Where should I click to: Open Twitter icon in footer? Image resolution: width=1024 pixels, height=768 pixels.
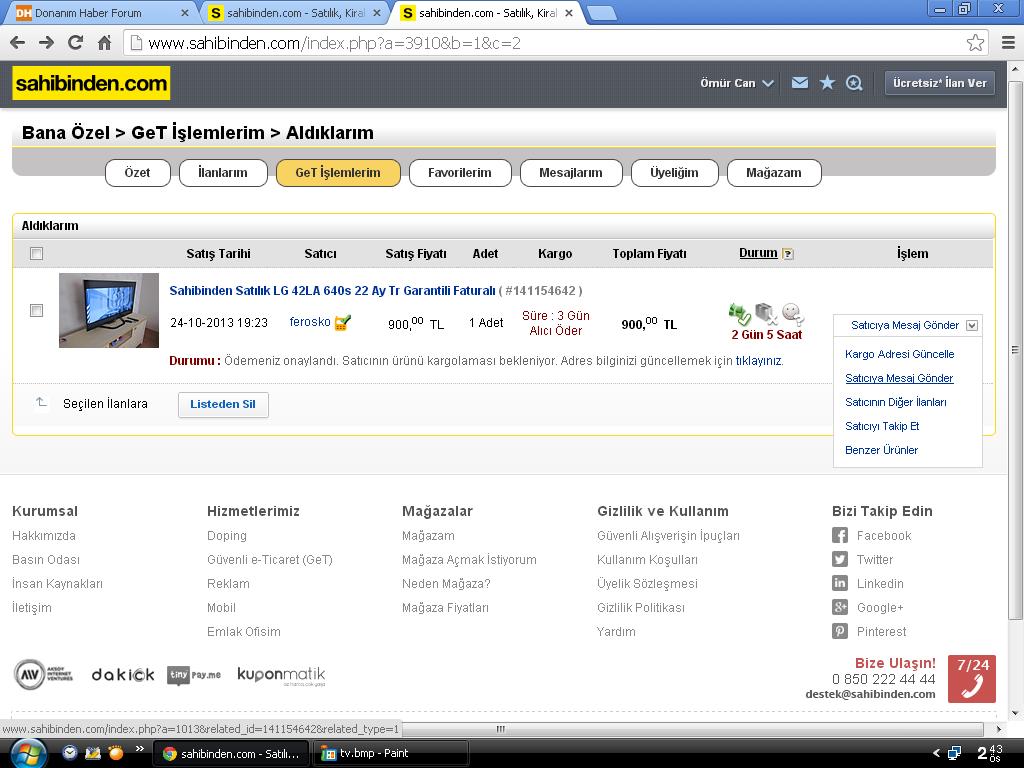pos(840,560)
